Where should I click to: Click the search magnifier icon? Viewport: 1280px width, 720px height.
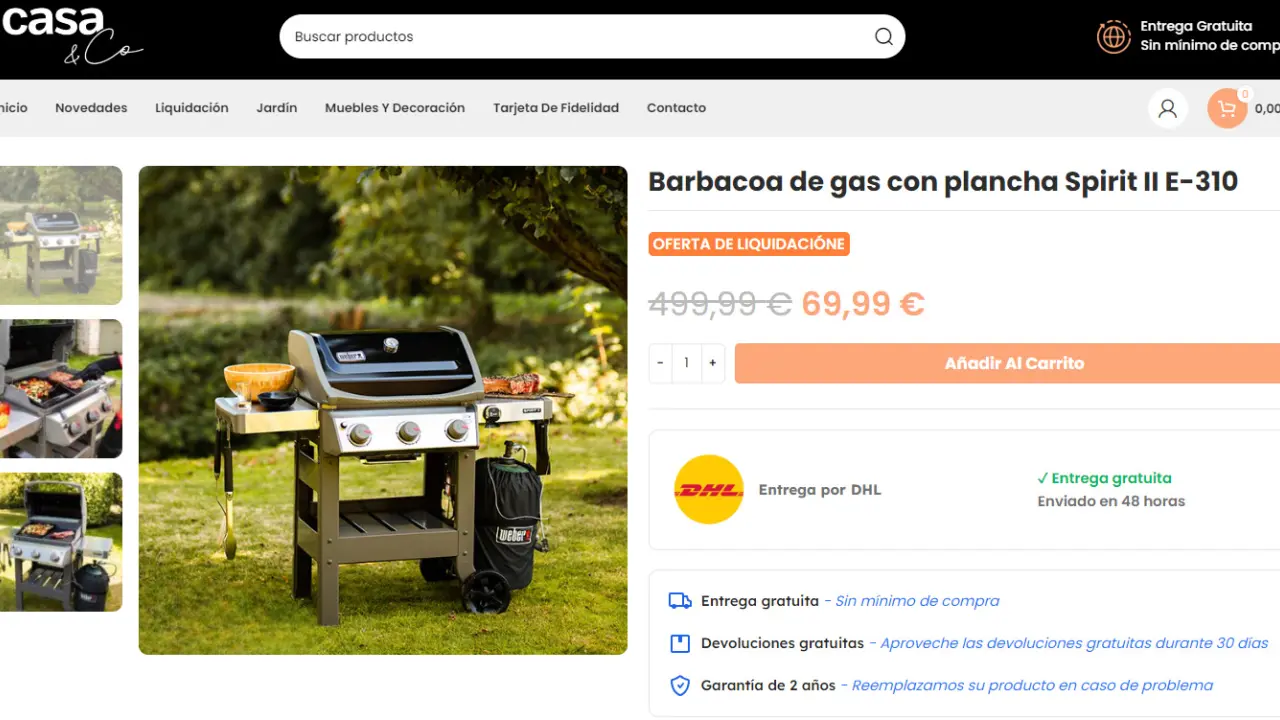pos(883,37)
